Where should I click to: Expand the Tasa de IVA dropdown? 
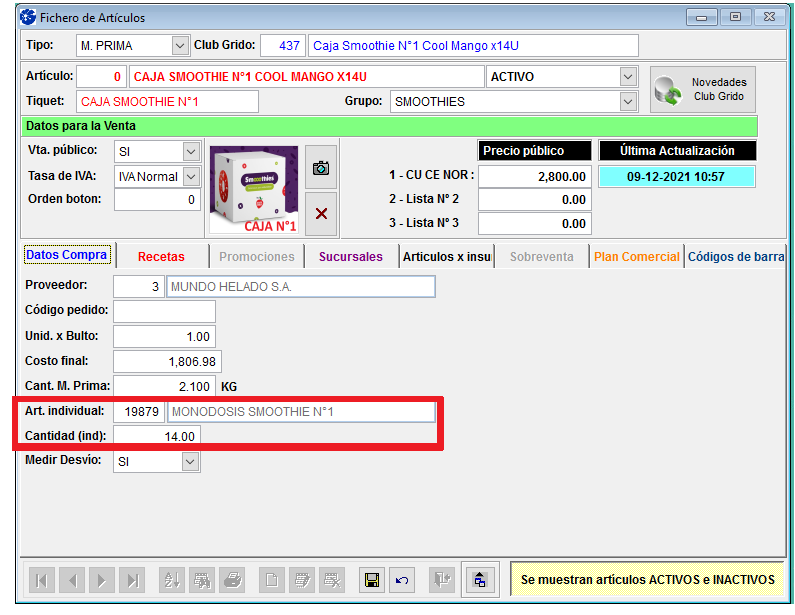(x=191, y=177)
